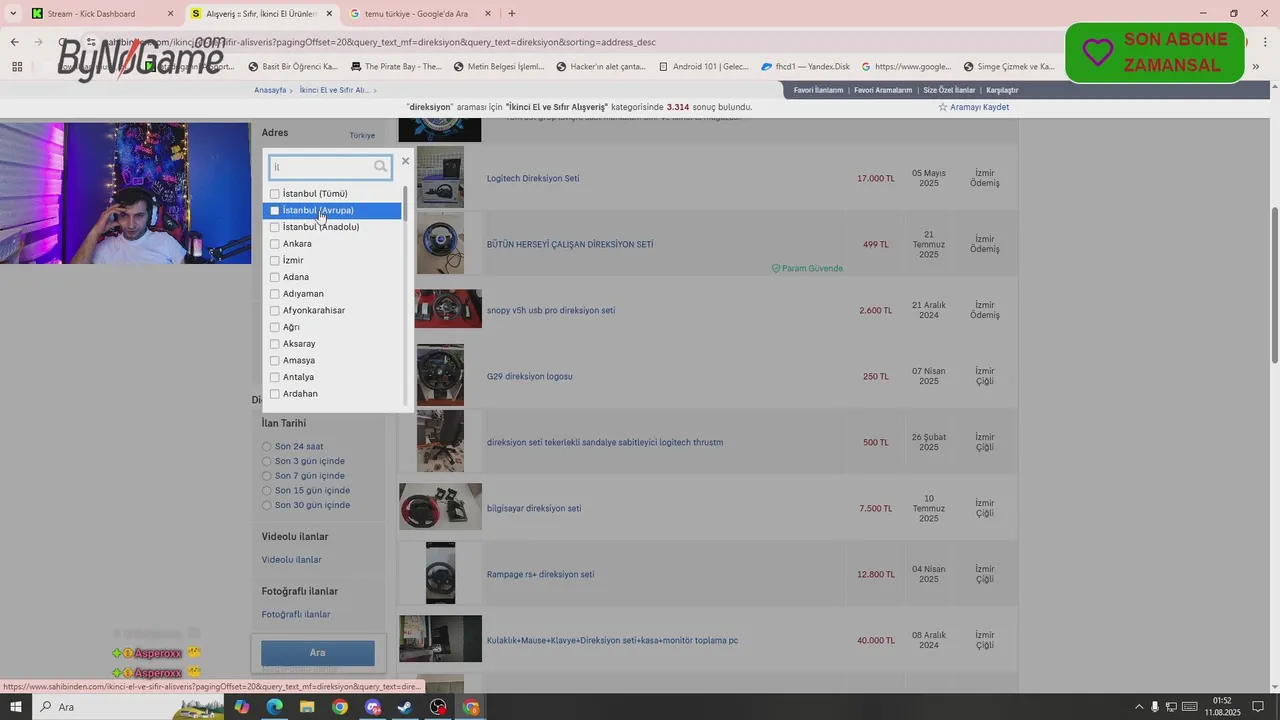Check İstanbul (Anadolu) checkbox
Image resolution: width=1280 pixels, height=720 pixels.
tap(275, 227)
